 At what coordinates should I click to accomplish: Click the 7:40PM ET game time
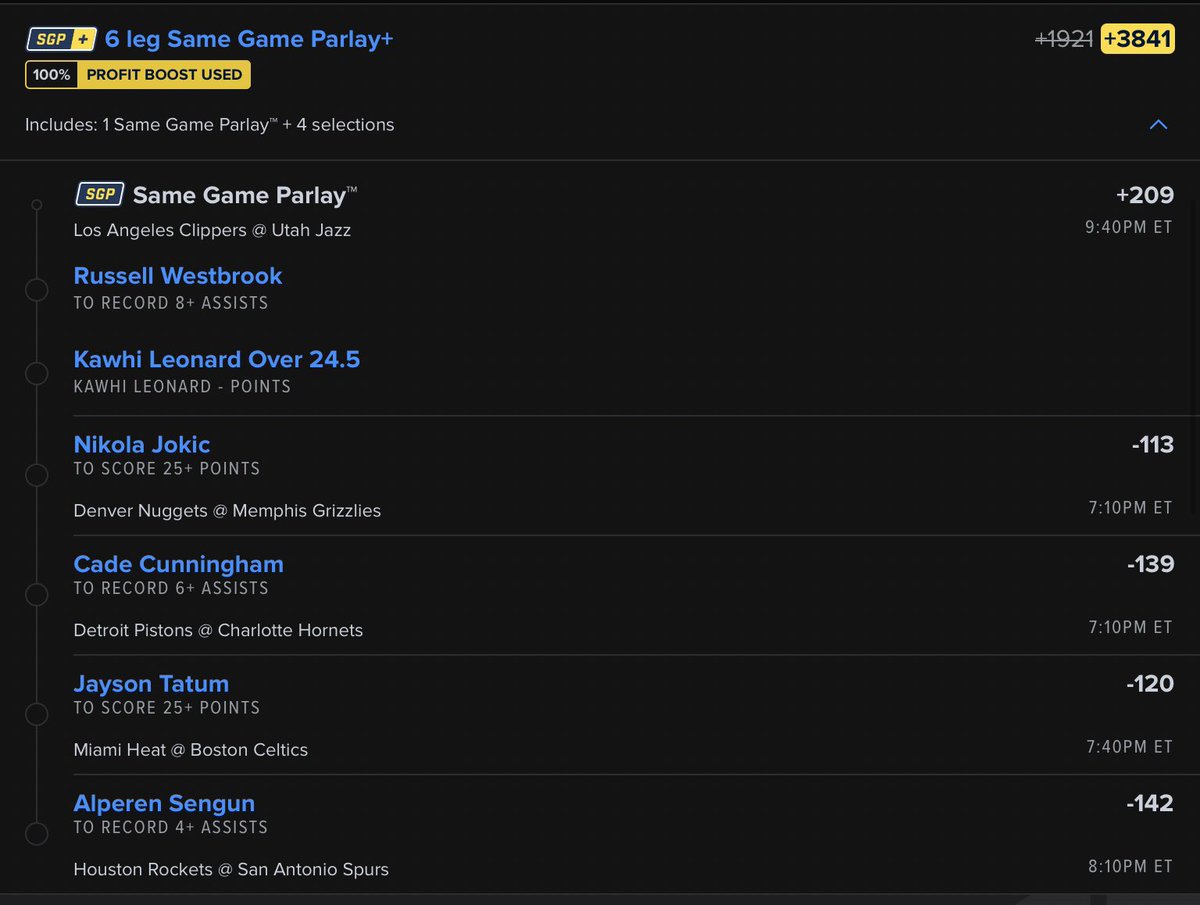pyautogui.click(x=1130, y=746)
